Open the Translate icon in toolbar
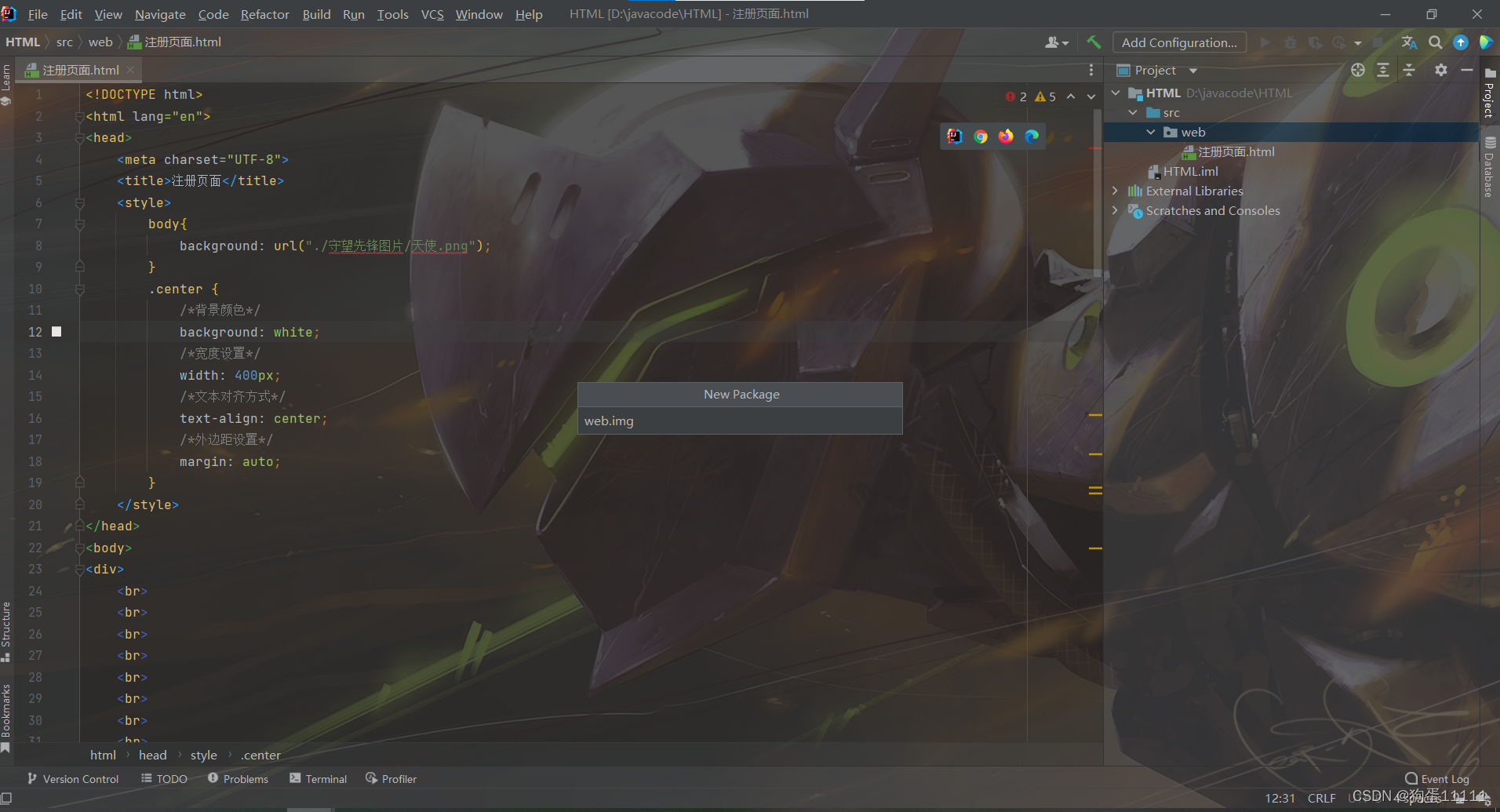Image resolution: width=1500 pixels, height=812 pixels. (x=1410, y=42)
